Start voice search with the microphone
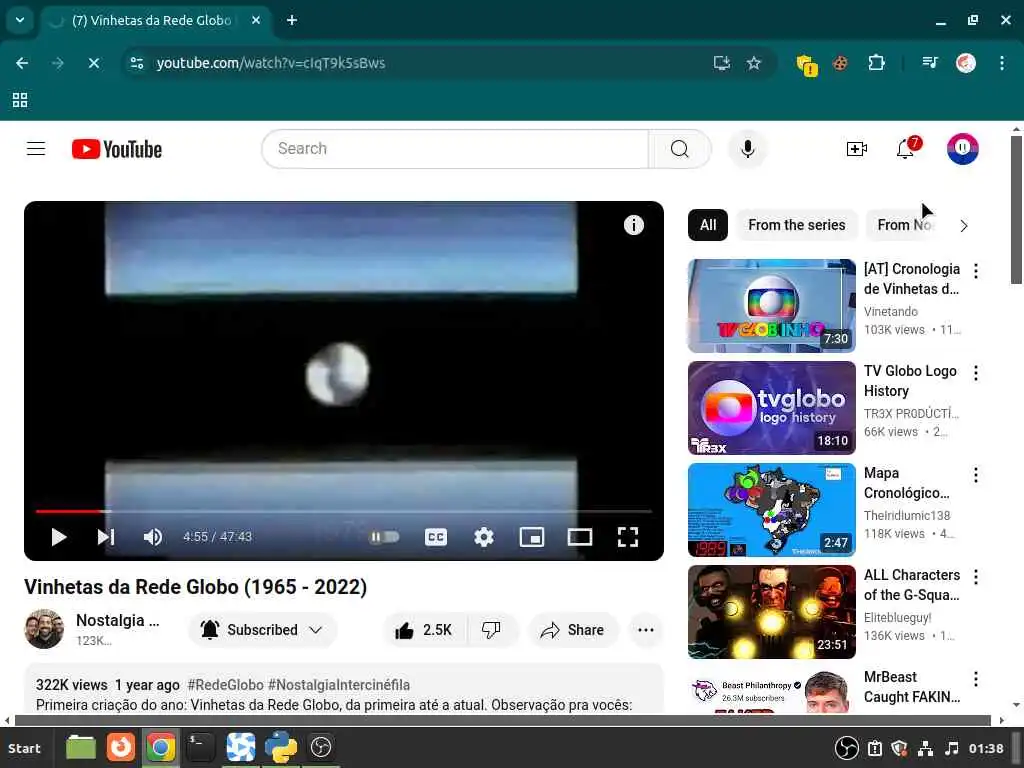Viewport: 1024px width, 768px height. [748, 149]
